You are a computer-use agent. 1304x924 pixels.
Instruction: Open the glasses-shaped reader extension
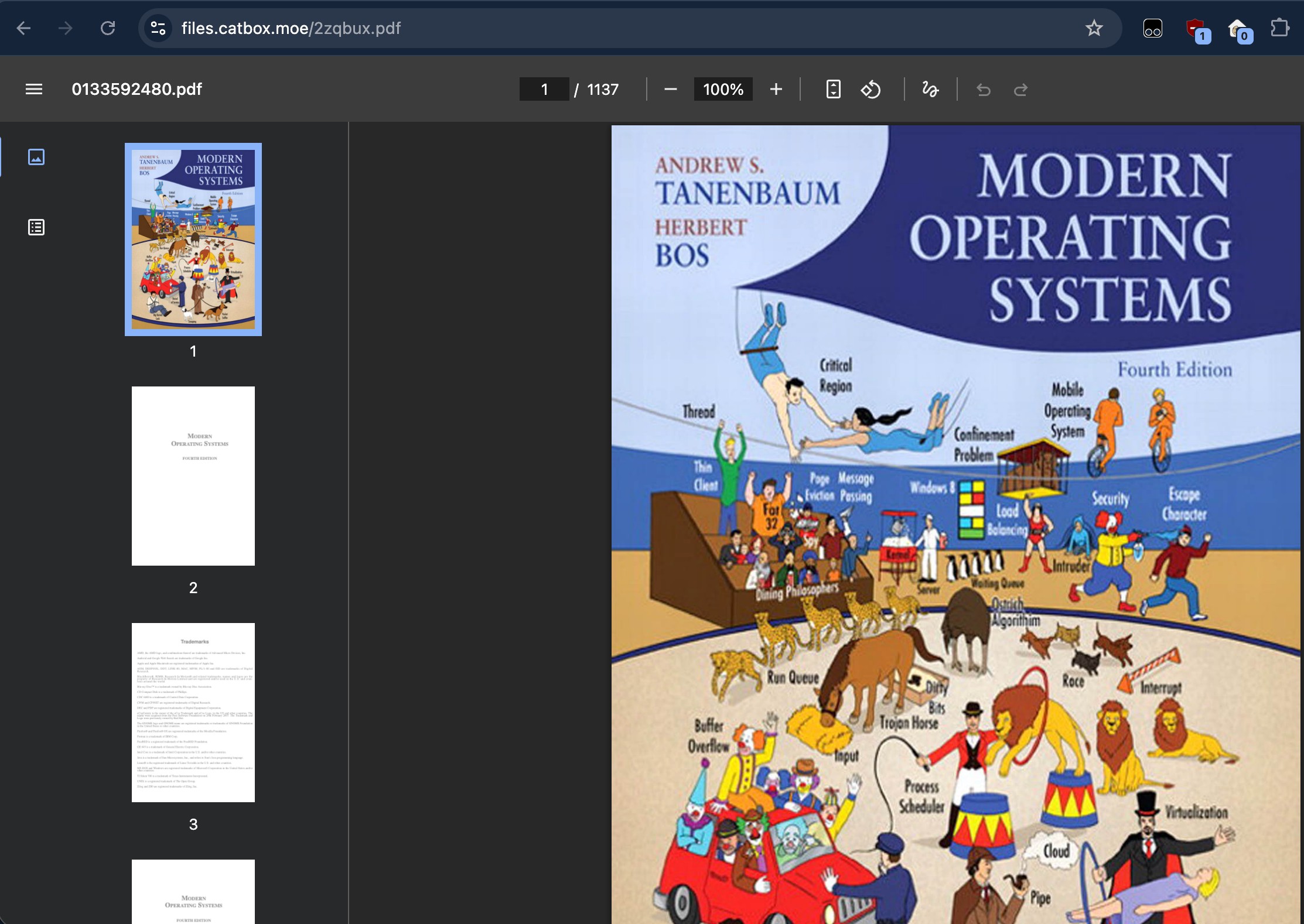pyautogui.click(x=1152, y=28)
